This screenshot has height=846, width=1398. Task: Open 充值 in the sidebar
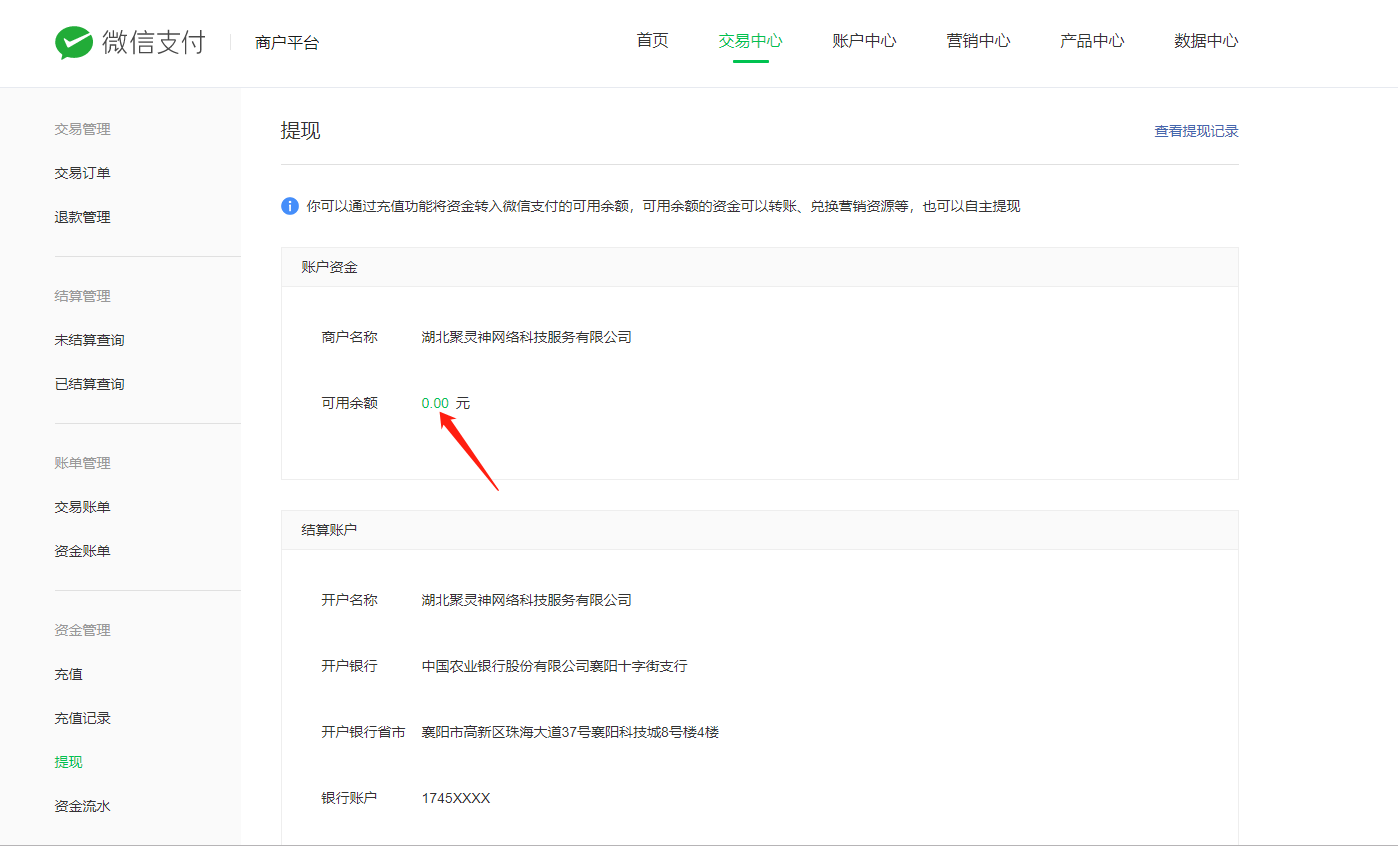coord(68,674)
